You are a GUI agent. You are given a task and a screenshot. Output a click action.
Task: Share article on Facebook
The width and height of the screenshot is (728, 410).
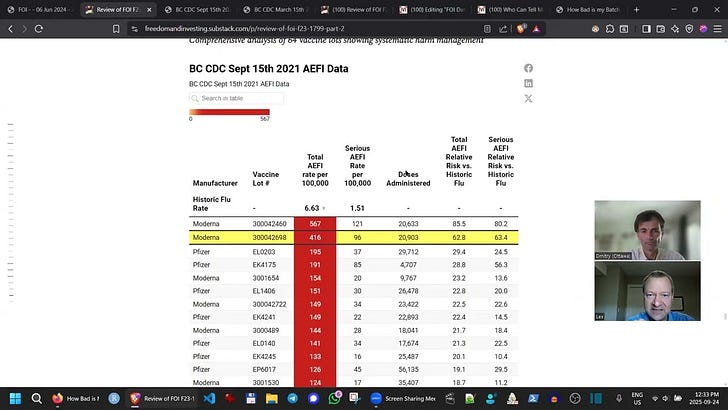pos(528,68)
